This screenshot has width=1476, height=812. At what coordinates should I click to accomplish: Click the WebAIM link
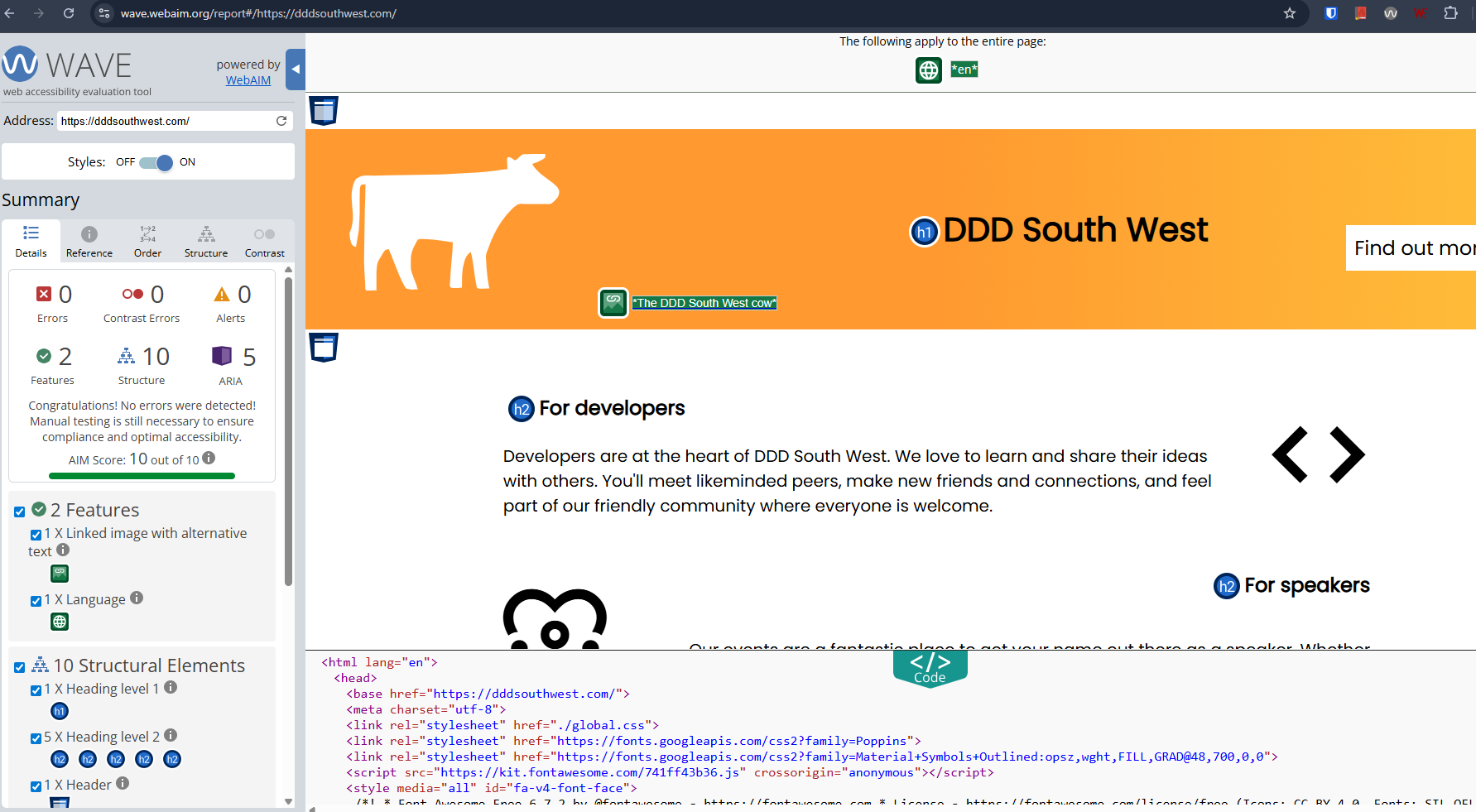click(248, 80)
